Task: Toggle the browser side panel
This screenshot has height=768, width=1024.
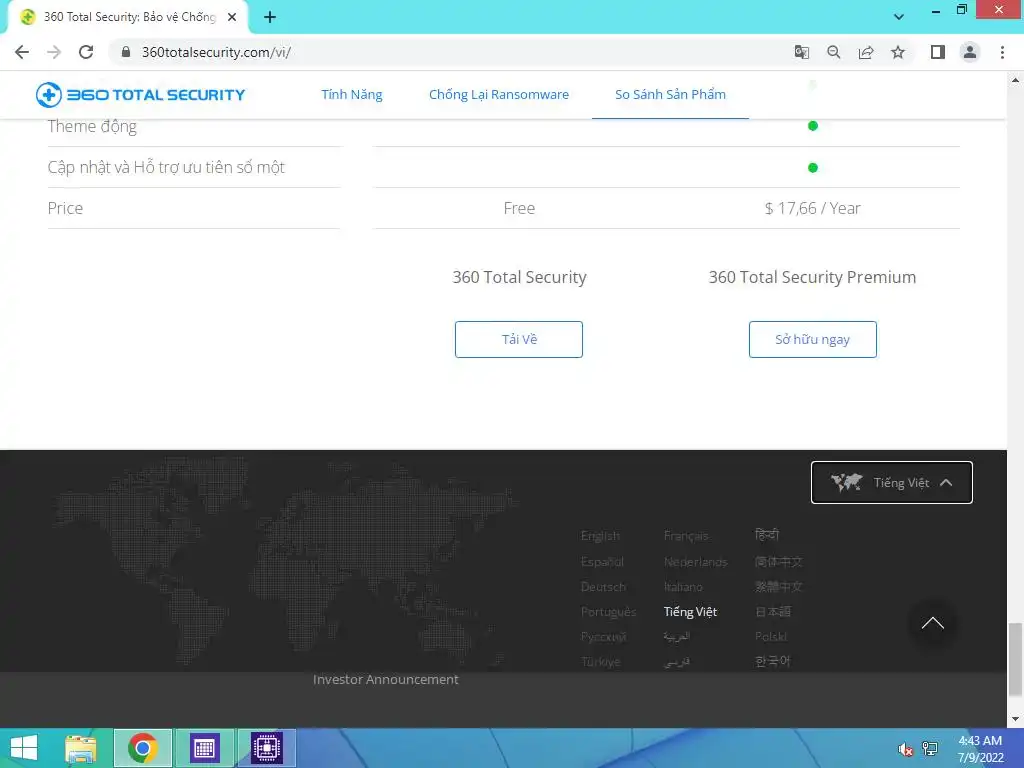Action: pyautogui.click(x=938, y=52)
